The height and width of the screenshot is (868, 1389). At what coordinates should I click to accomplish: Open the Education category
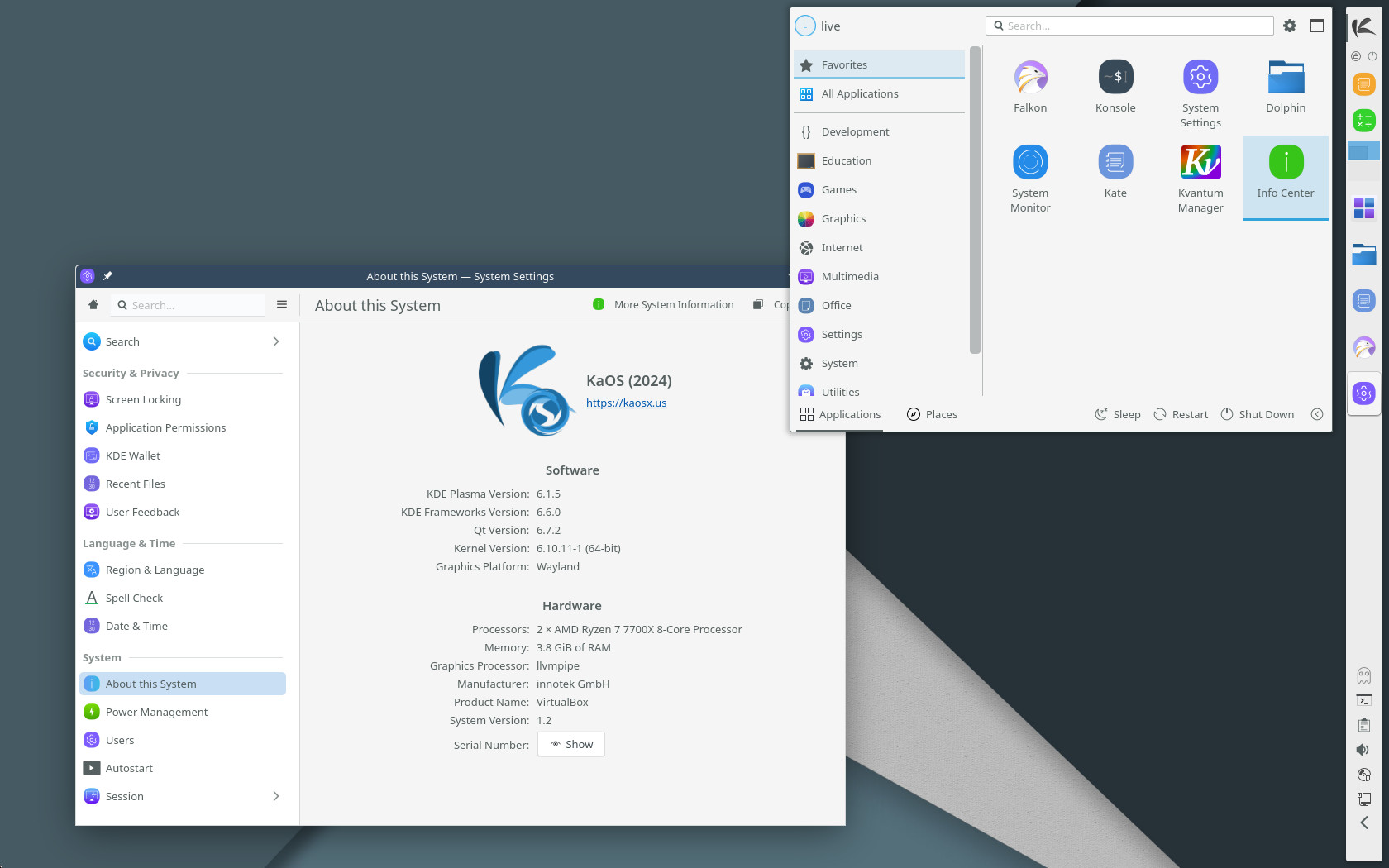click(880, 160)
